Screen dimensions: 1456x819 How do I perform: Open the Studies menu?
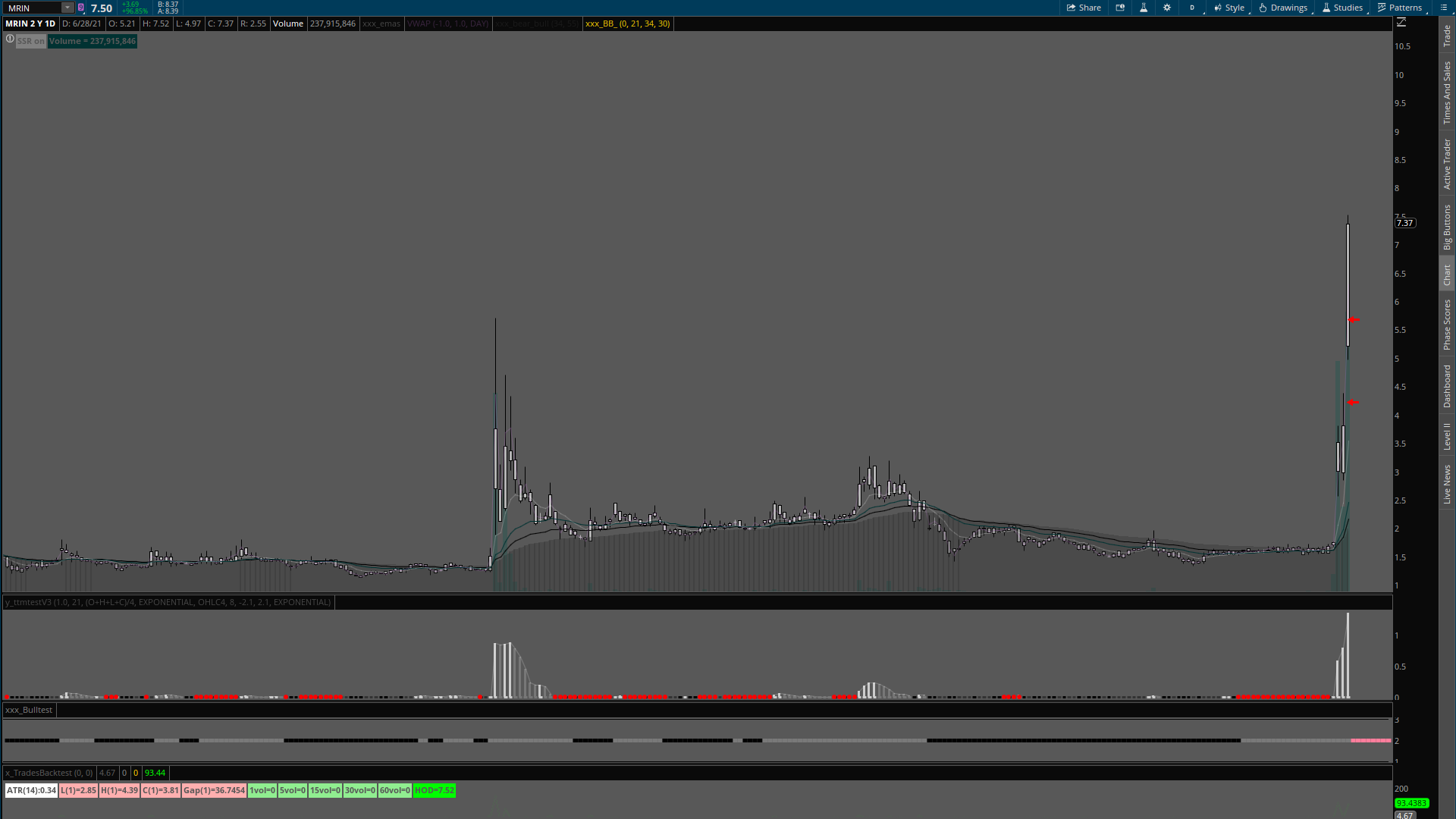[1342, 8]
